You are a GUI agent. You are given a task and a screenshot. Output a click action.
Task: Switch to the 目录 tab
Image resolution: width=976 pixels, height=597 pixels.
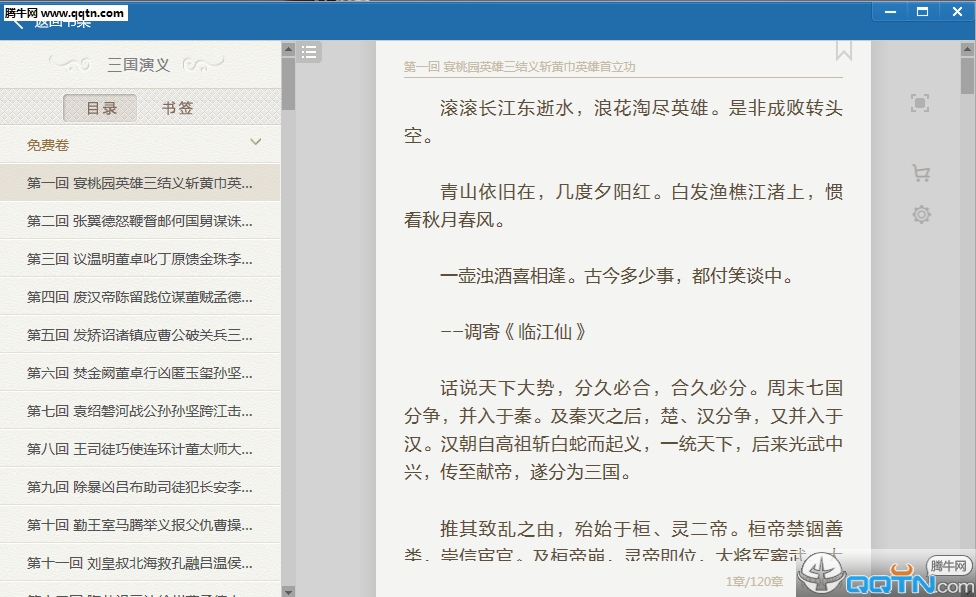(100, 108)
